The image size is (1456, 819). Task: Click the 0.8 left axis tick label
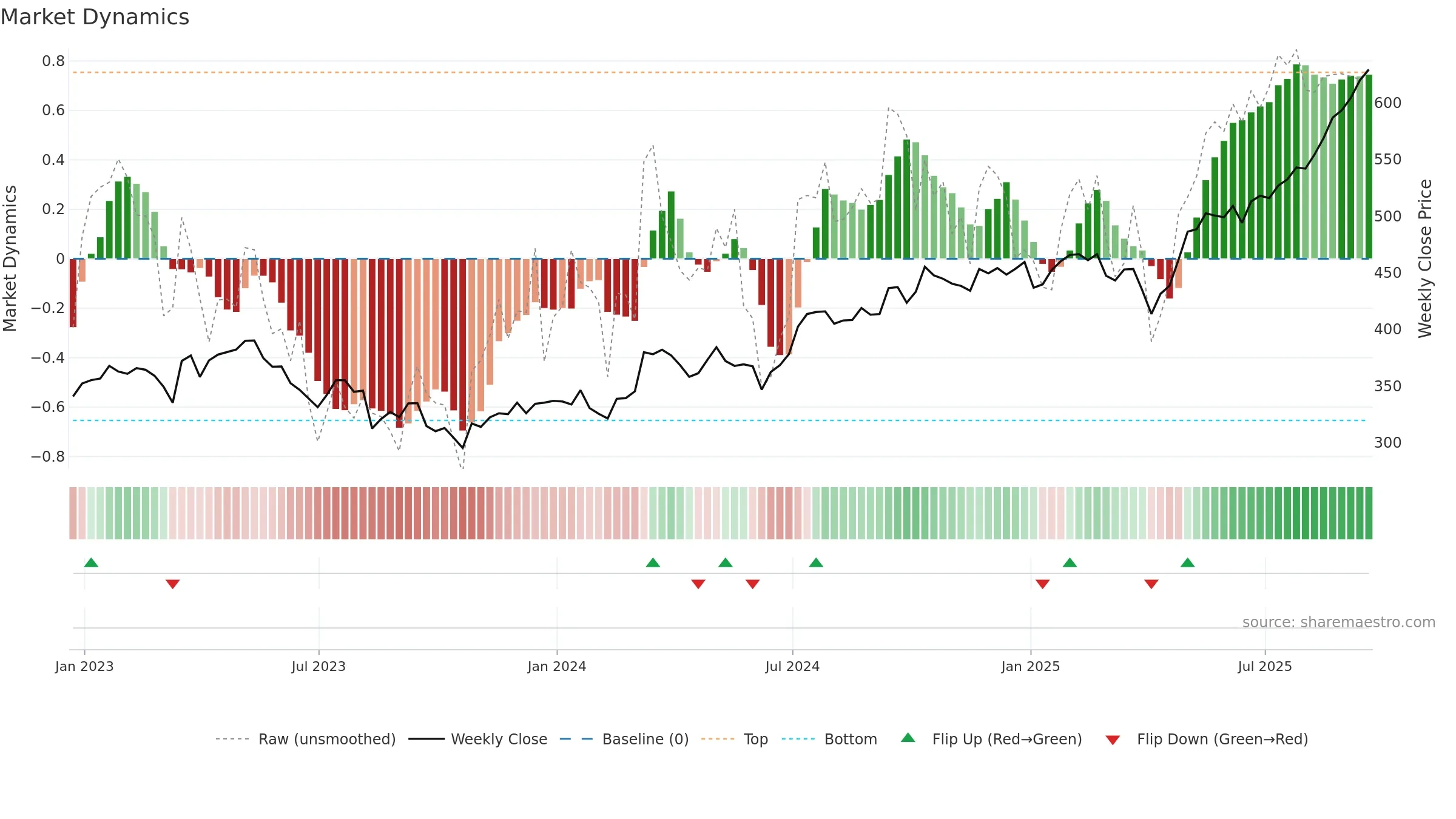pos(53,61)
